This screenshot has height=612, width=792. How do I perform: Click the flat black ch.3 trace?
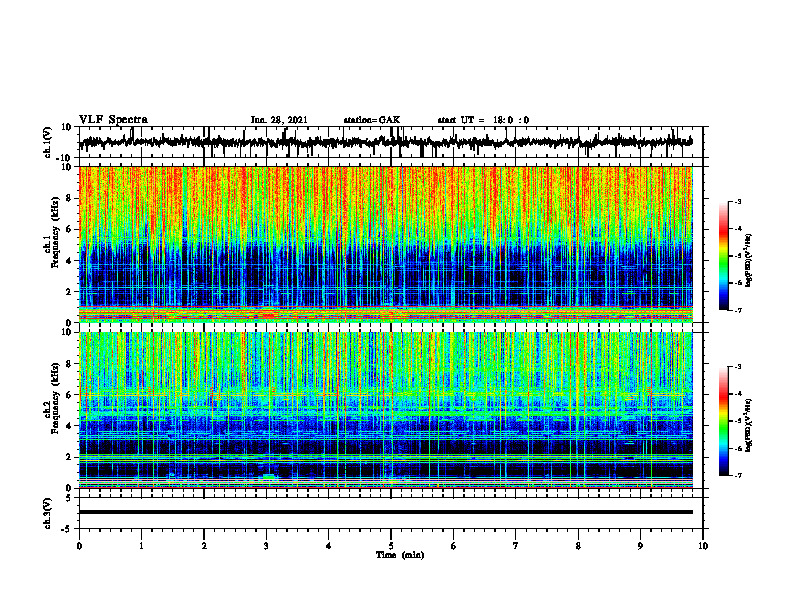point(386,512)
